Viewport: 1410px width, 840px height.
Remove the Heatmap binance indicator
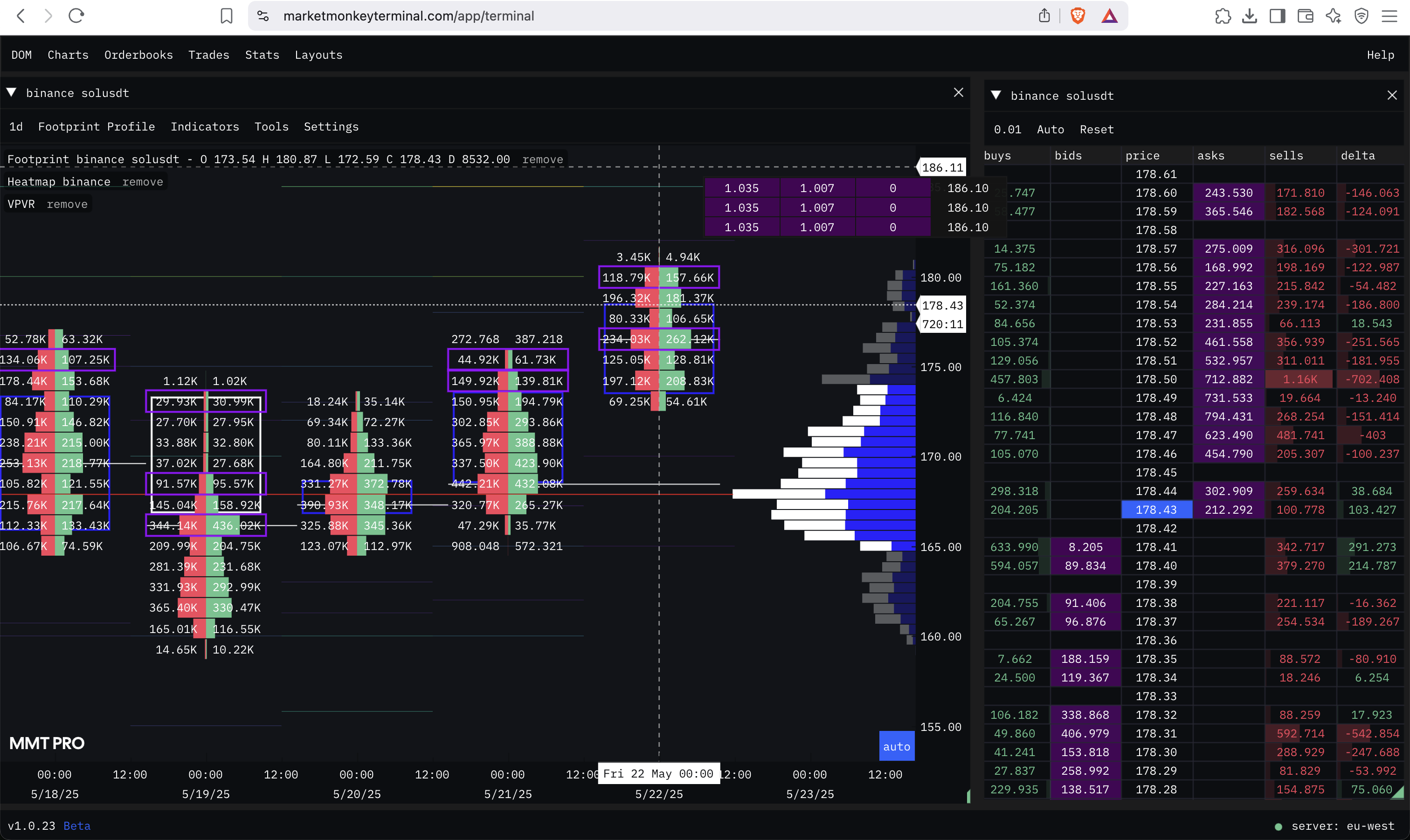coord(142,182)
